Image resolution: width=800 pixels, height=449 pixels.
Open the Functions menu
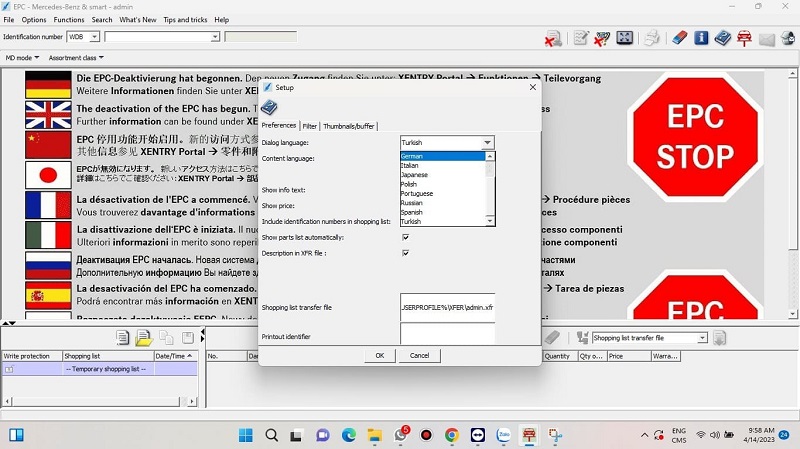click(x=68, y=20)
